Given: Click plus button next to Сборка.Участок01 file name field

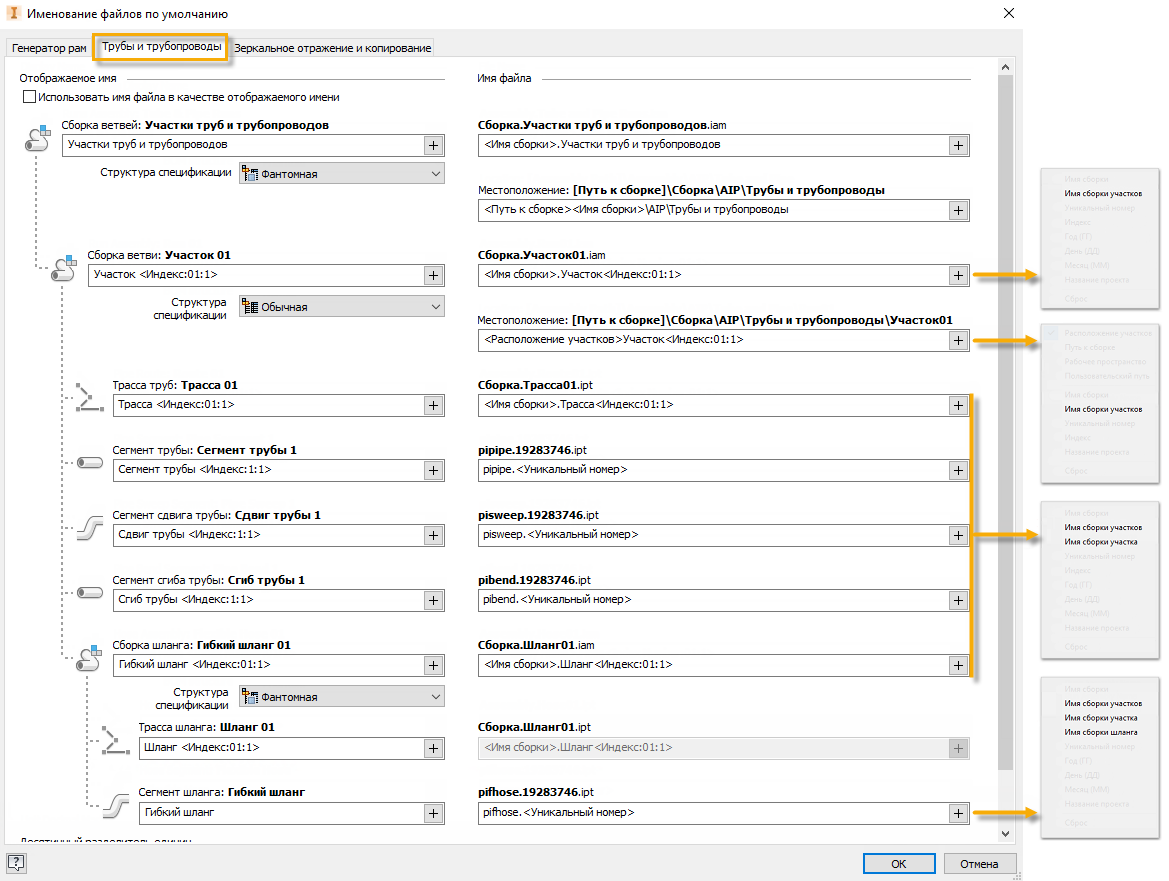Looking at the screenshot, I should click(958, 275).
